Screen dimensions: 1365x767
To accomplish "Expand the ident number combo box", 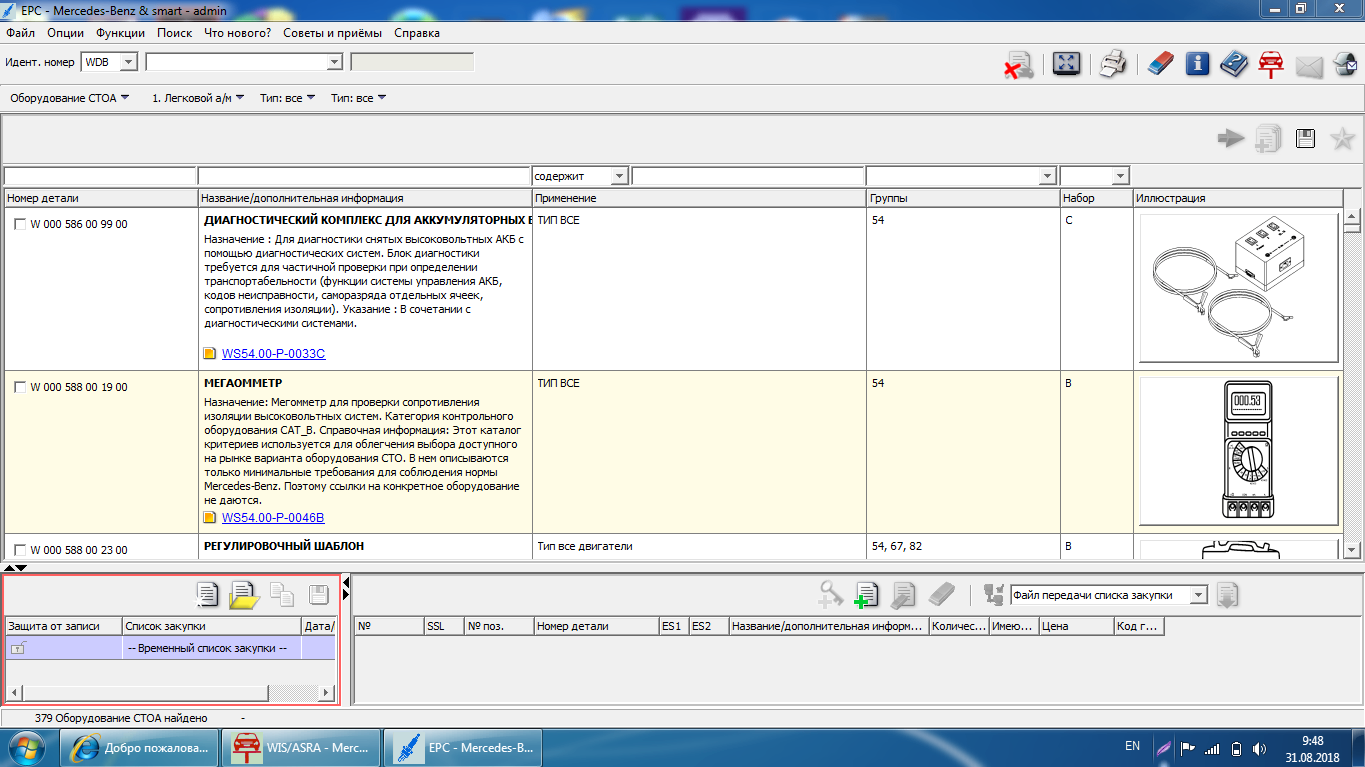I will (334, 62).
